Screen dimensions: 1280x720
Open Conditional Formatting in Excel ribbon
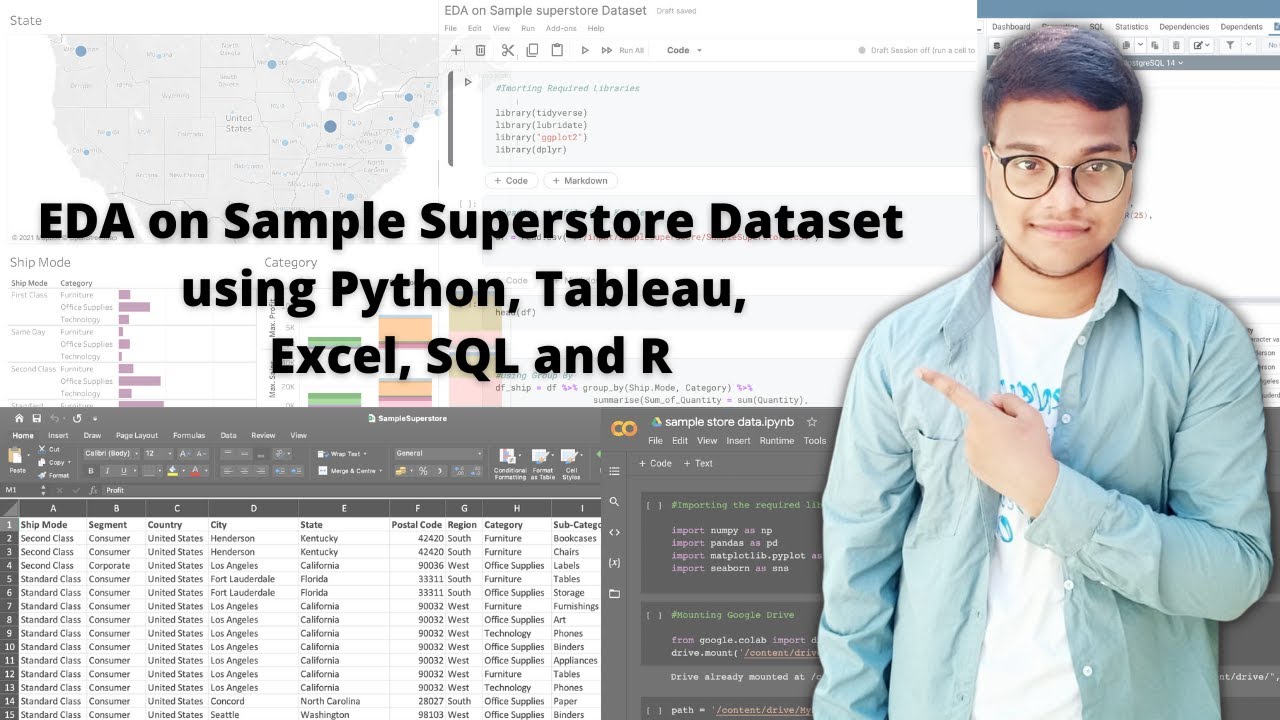[x=510, y=464]
